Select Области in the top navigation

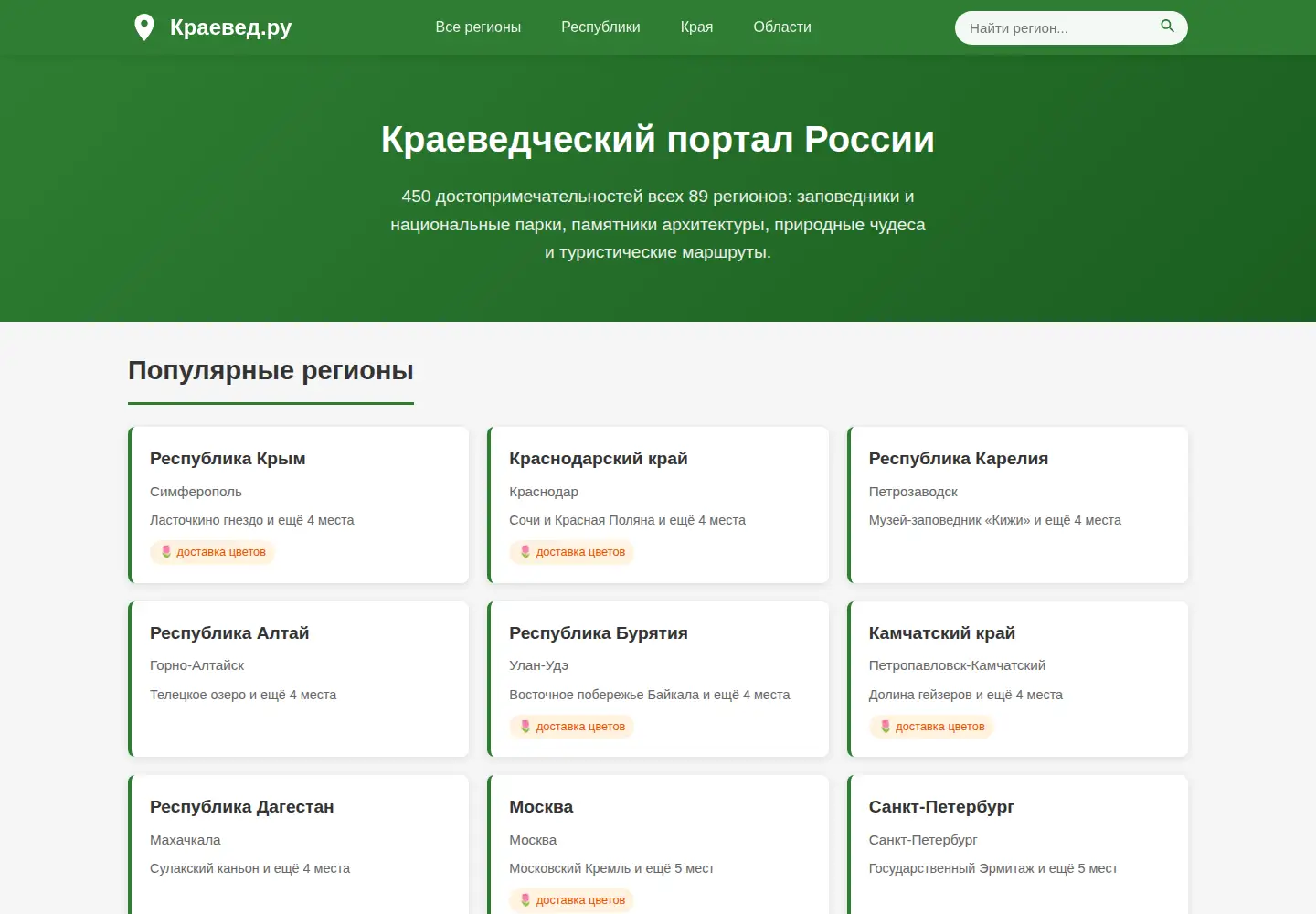[x=782, y=27]
